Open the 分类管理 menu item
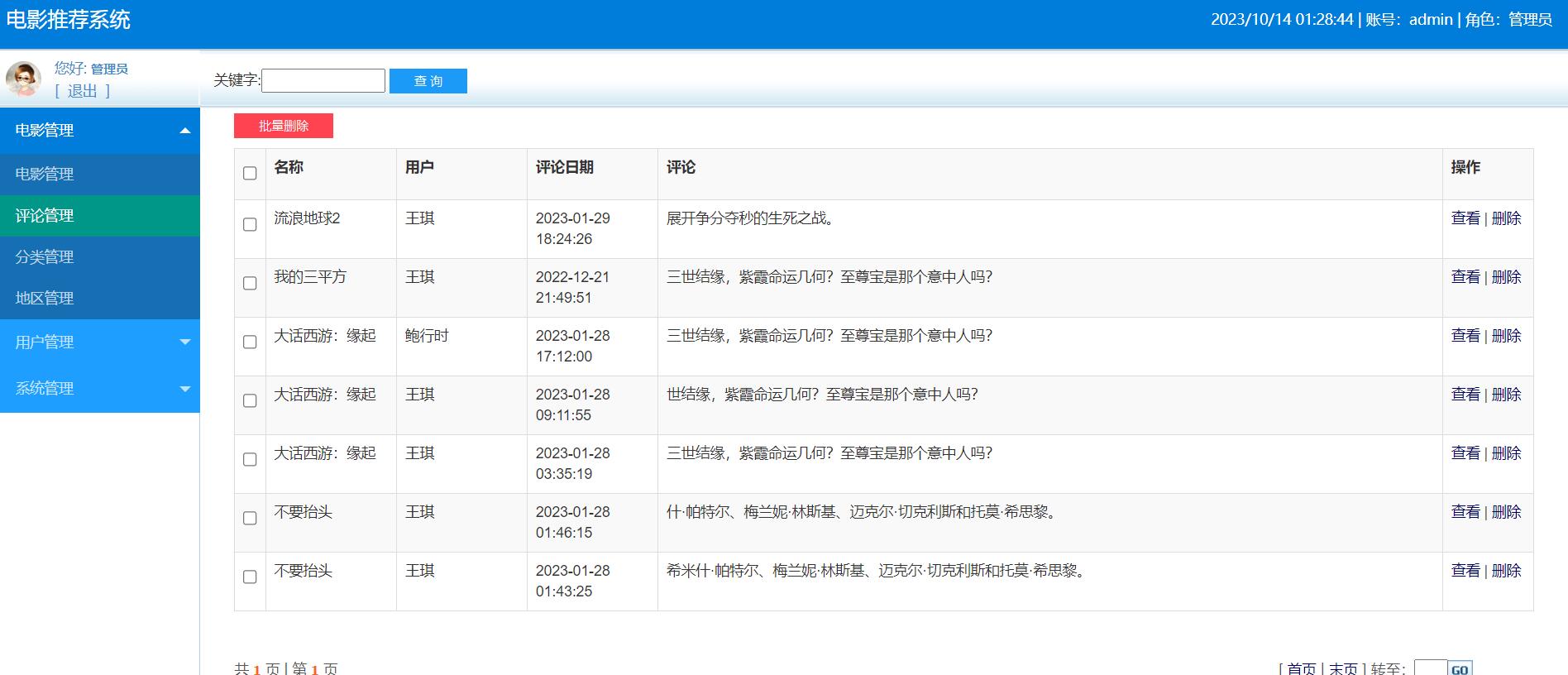1568x675 pixels. 100,256
